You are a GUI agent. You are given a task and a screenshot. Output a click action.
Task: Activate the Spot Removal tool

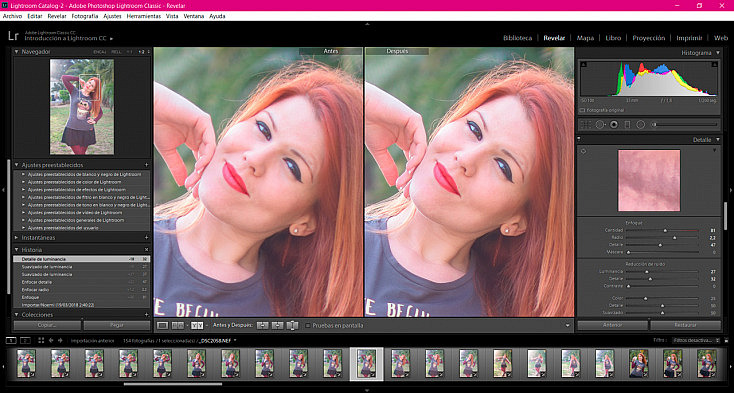(600, 124)
